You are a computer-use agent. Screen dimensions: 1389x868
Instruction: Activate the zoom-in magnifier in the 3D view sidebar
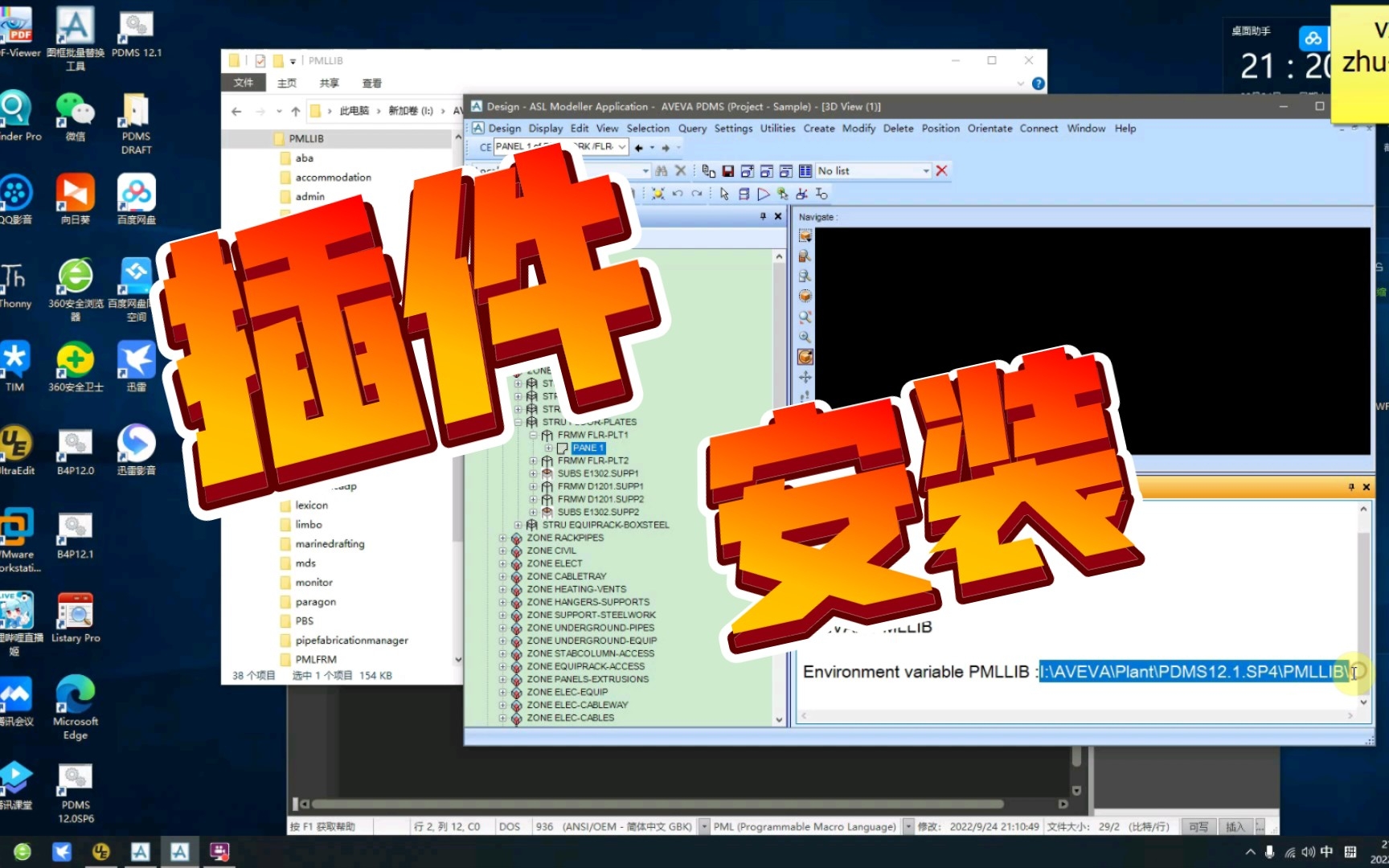(x=805, y=338)
